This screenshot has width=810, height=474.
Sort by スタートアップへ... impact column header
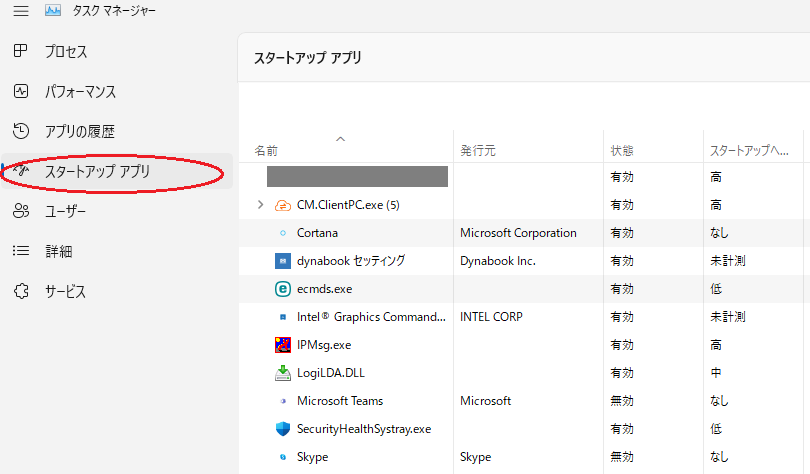pyautogui.click(x=749, y=151)
